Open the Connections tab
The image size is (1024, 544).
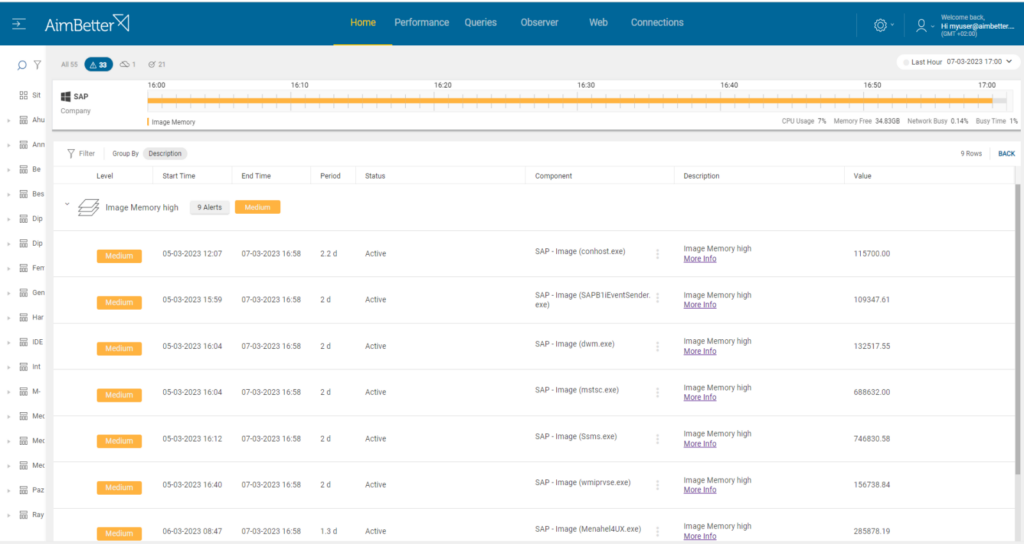click(657, 23)
